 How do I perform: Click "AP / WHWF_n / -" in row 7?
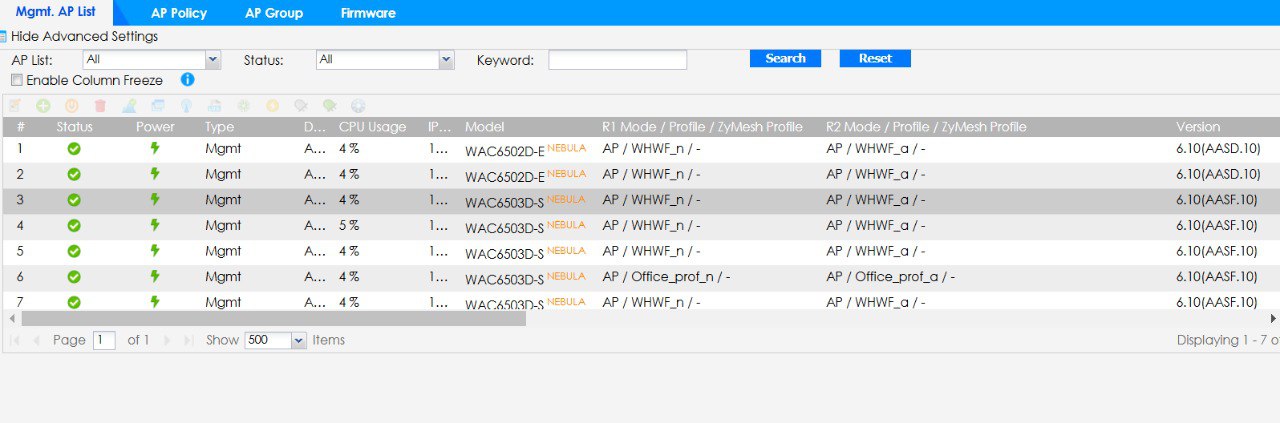(x=651, y=302)
